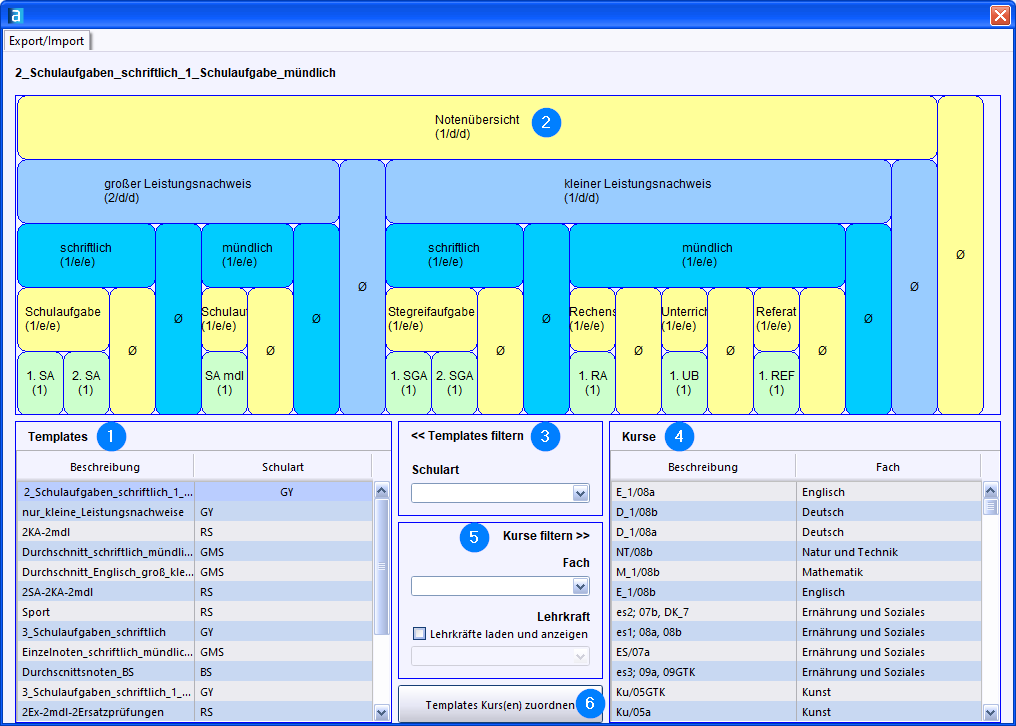Screen dimensions: 1016x726
Task: Select course 'E_1/08b'
Action: tap(796, 592)
